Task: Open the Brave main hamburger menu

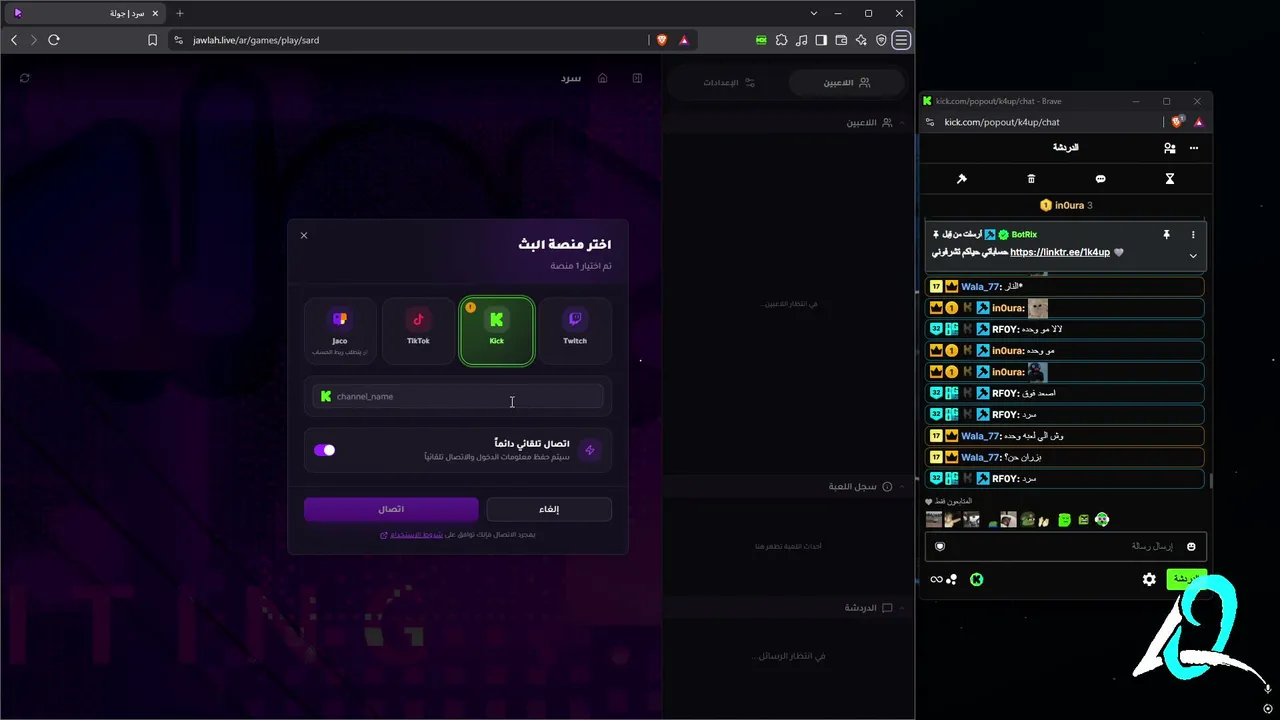Action: pyautogui.click(x=902, y=40)
